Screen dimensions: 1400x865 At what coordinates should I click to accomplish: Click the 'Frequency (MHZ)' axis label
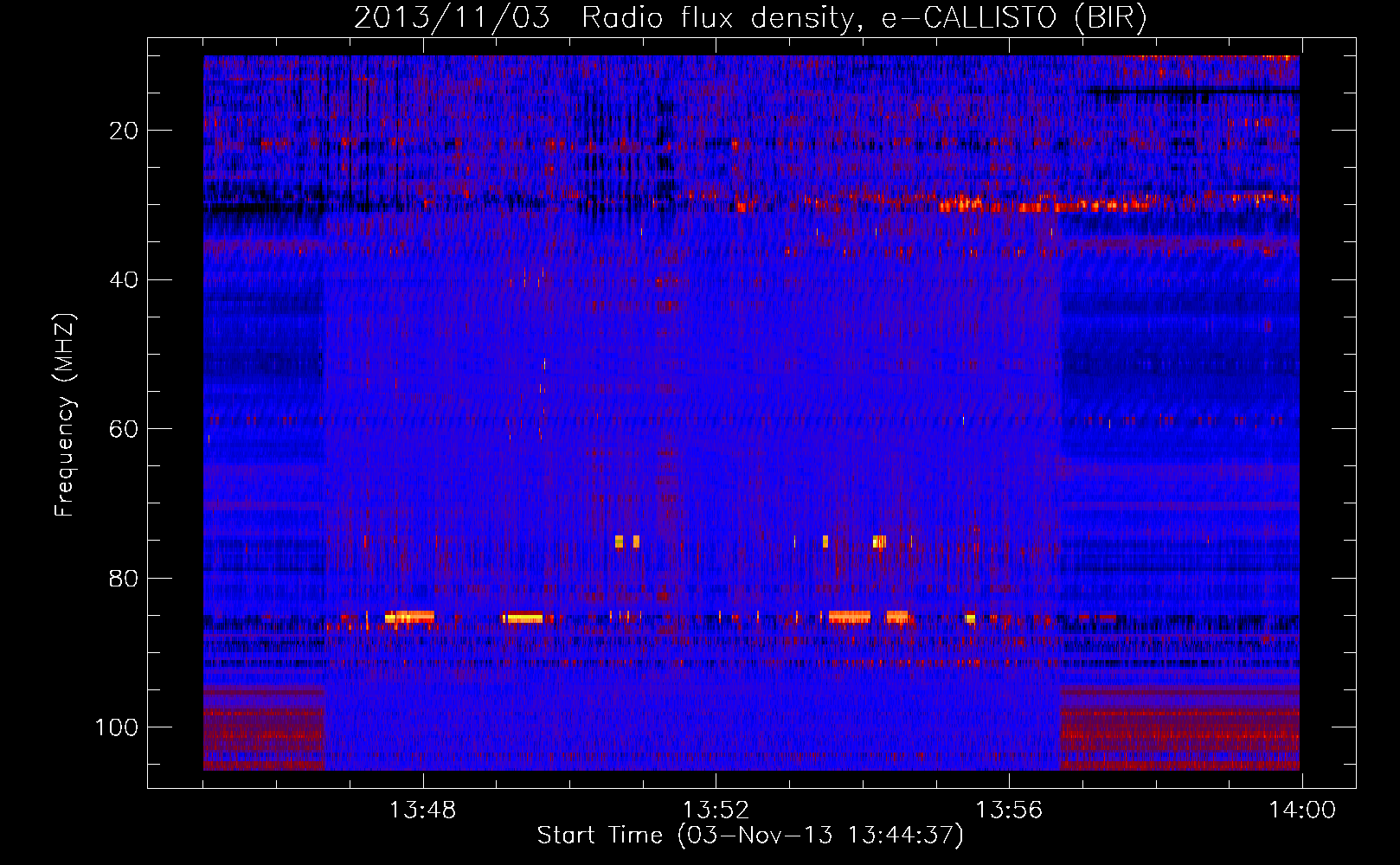65,415
